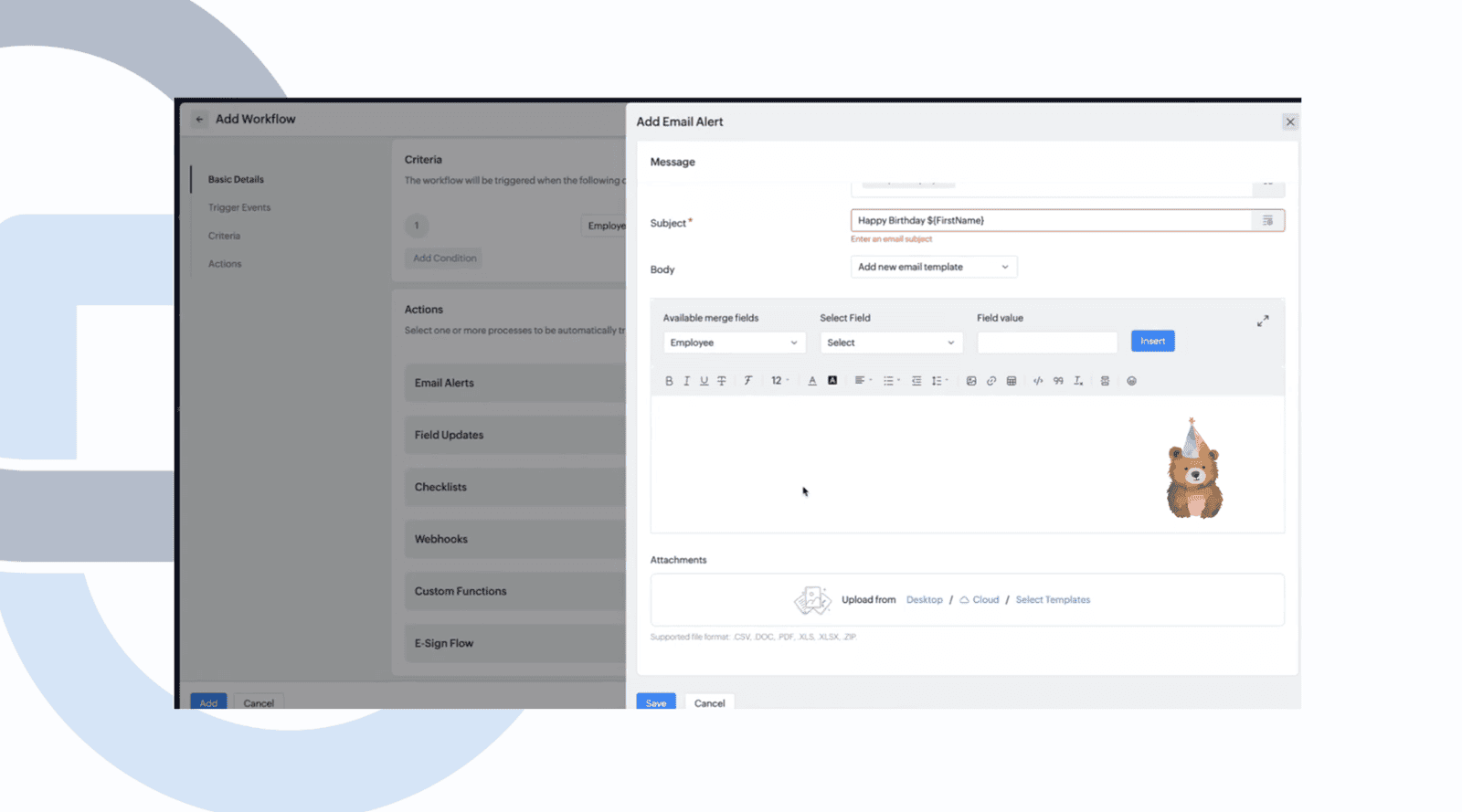The image size is (1462, 812).
Task: Go to Trigger Events section
Action: click(239, 207)
